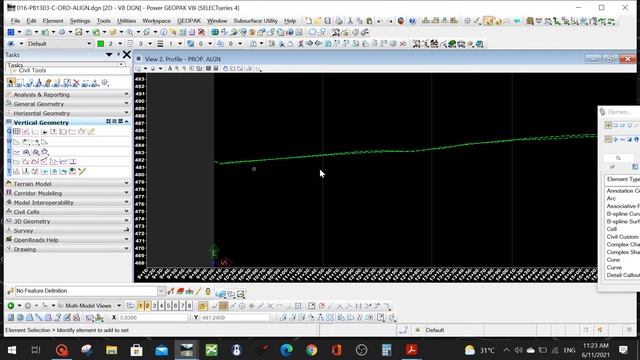Toggle view 8 button
The width and height of the screenshot is (640, 360).
[x=189, y=306]
